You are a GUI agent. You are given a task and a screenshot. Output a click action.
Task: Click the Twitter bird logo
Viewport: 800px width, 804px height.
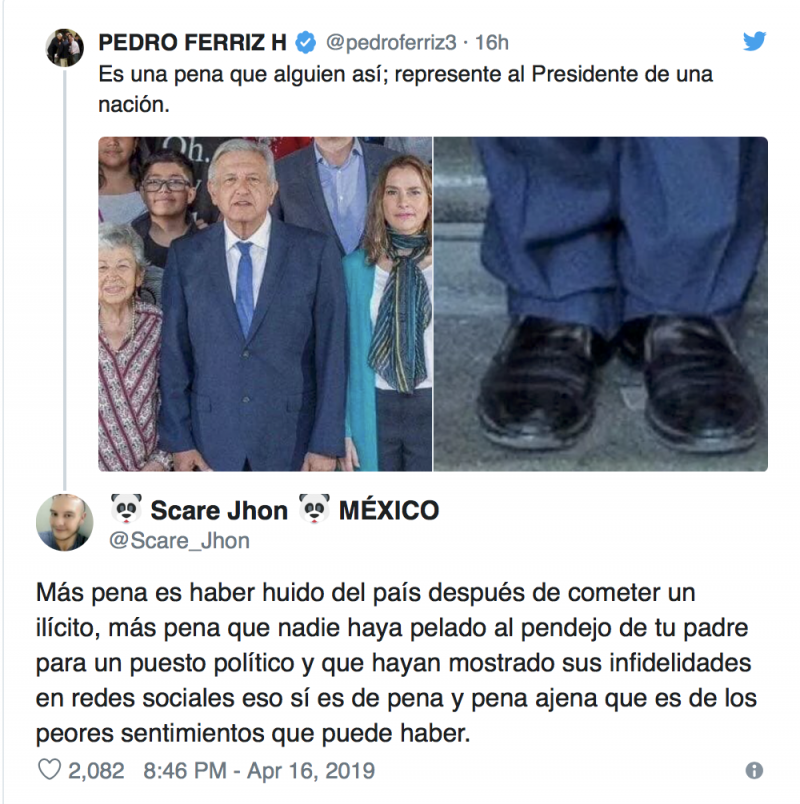coord(754,41)
